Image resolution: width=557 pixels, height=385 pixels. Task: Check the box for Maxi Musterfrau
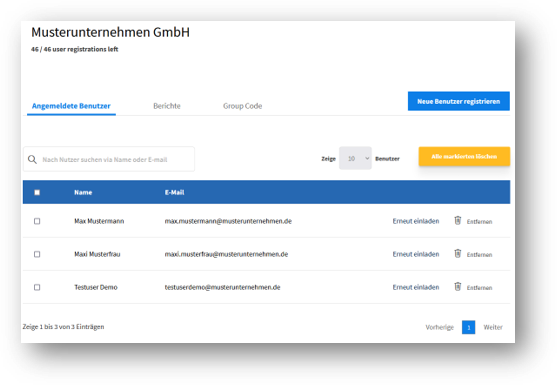(x=37, y=254)
